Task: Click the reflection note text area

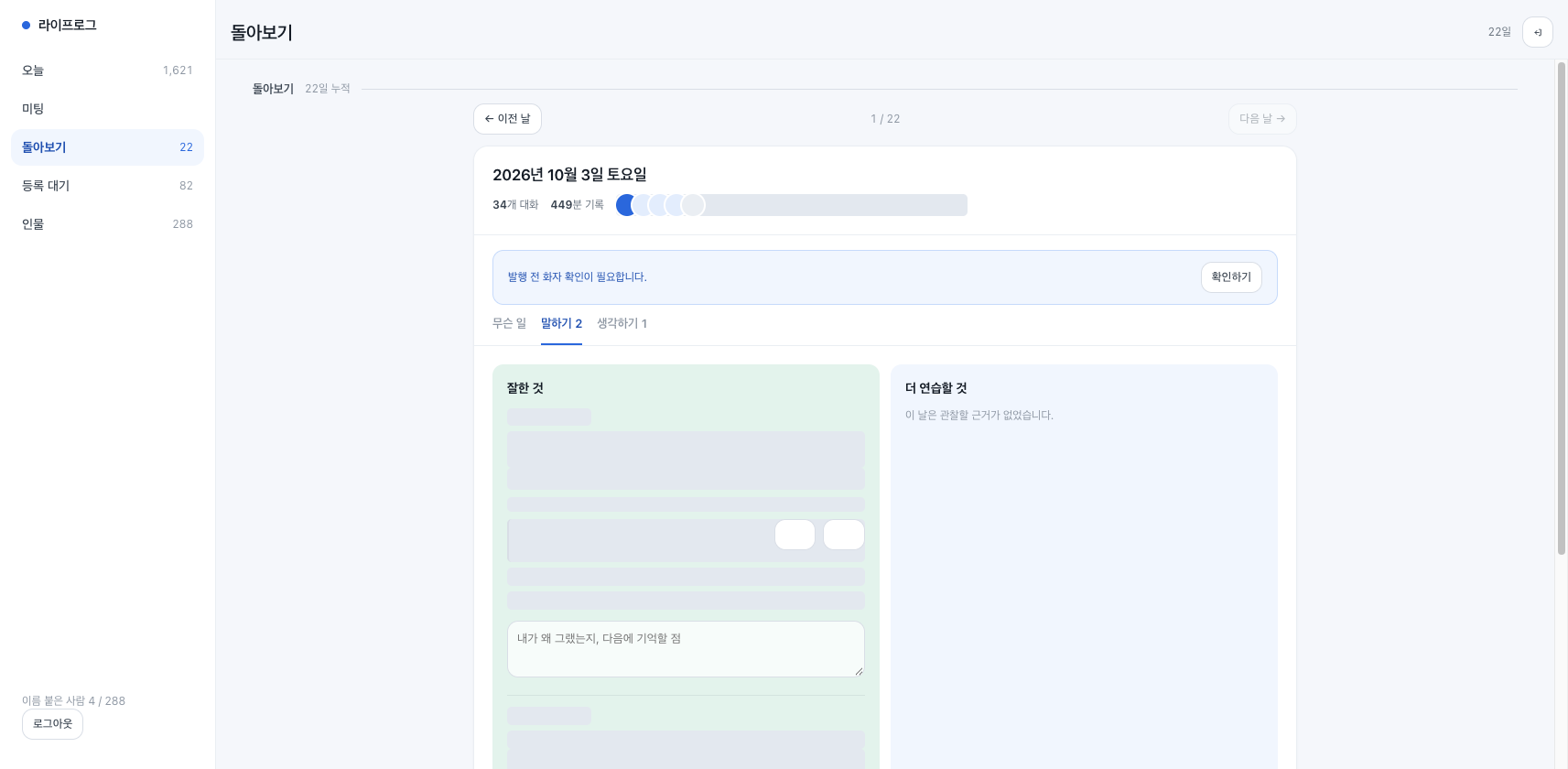Action: tap(686, 649)
